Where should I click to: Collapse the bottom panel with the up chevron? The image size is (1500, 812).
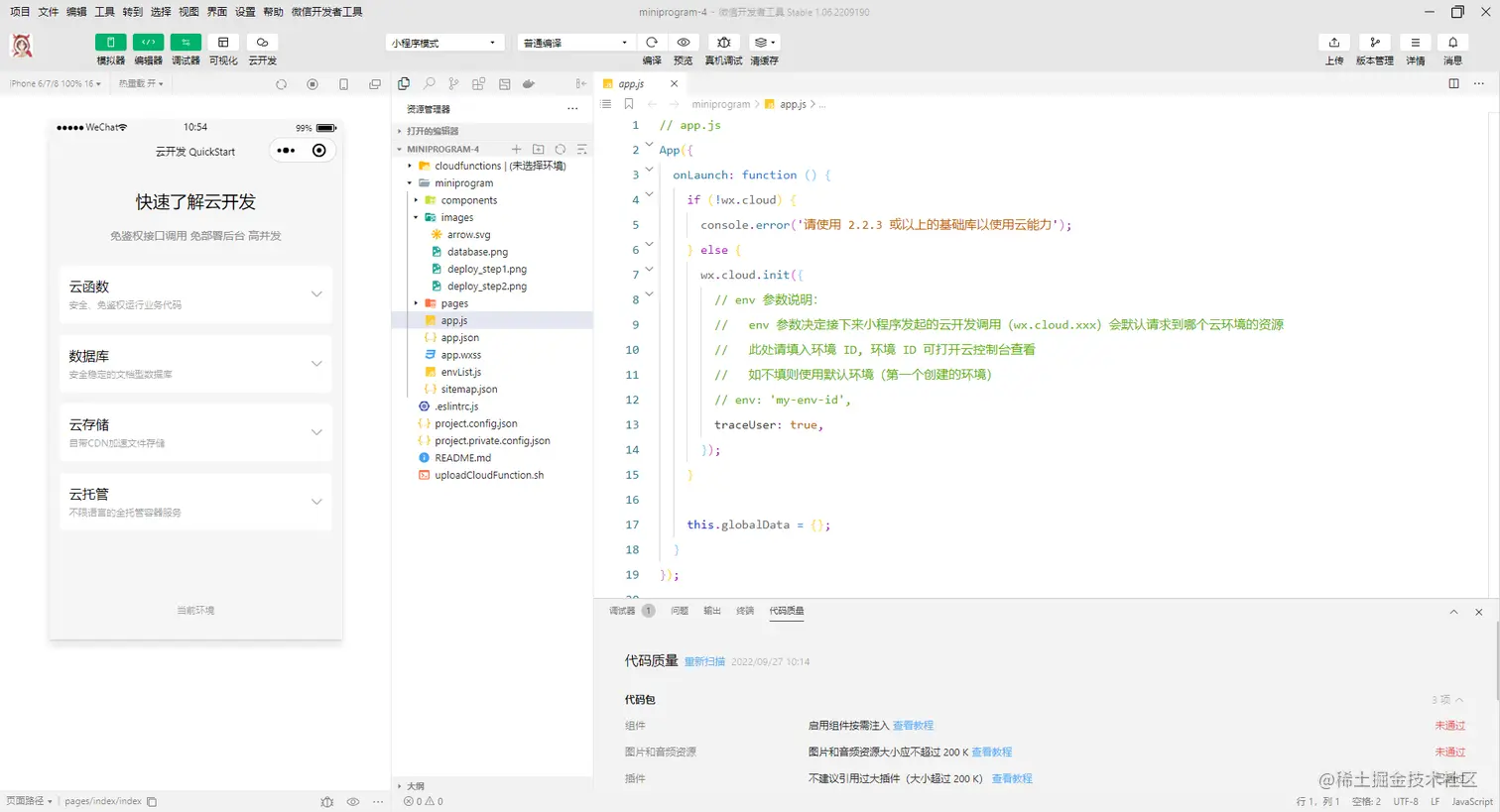1453,612
